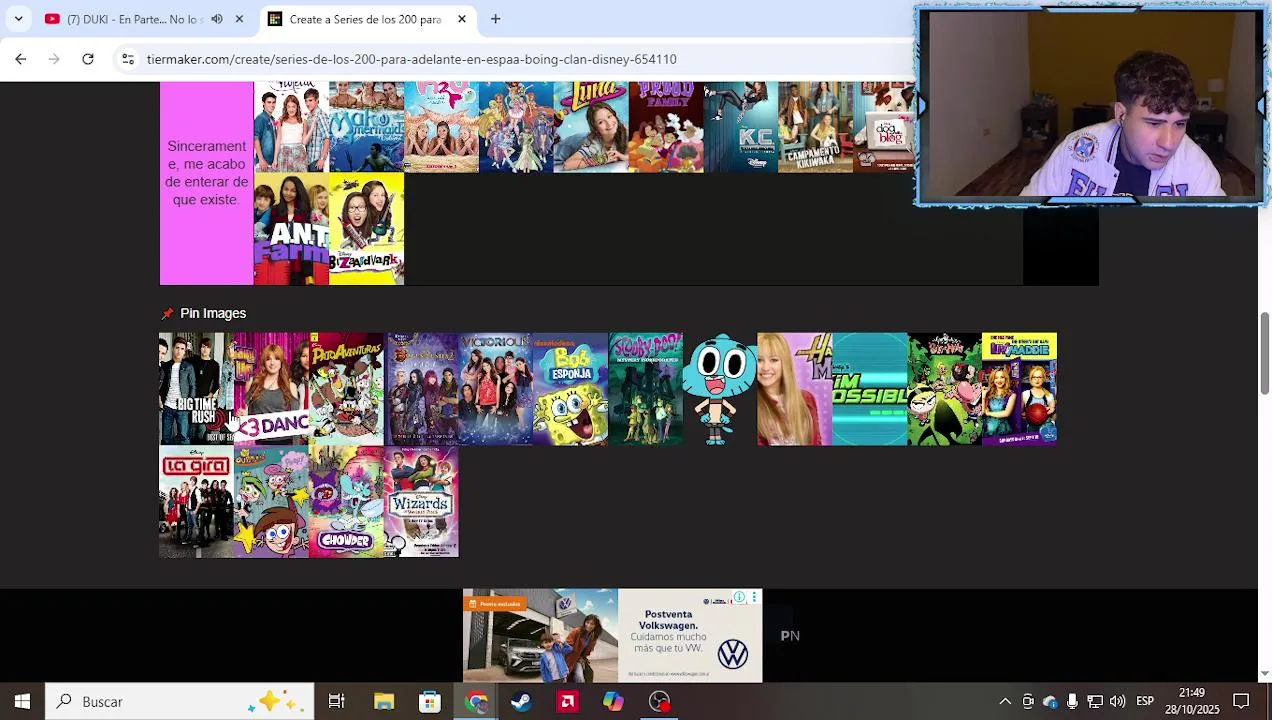Open the ad info icon
The width and height of the screenshot is (1272, 720).
point(740,597)
